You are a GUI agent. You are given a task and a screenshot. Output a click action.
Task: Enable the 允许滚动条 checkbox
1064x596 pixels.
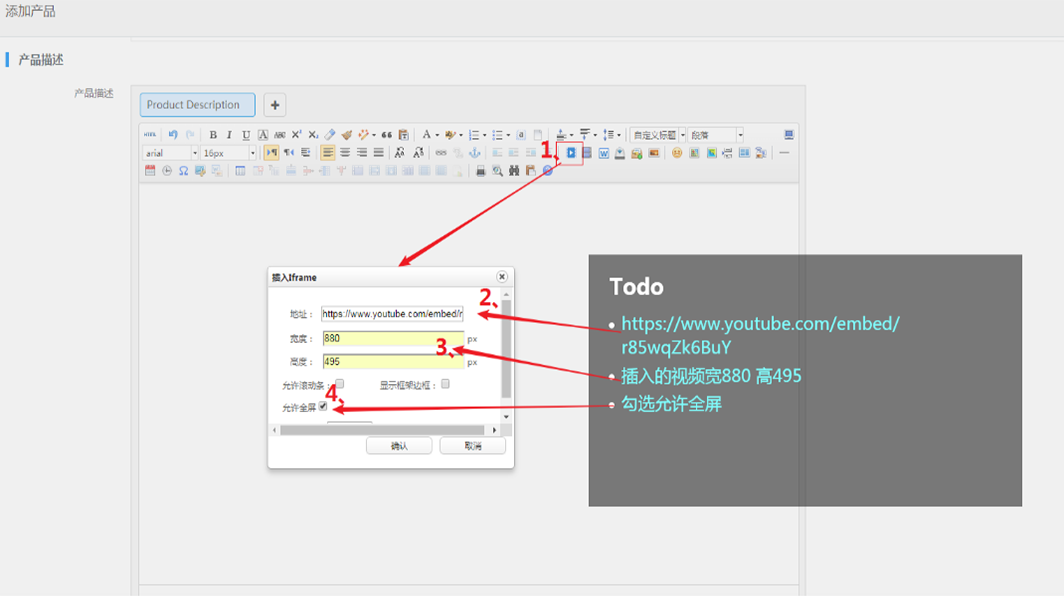[340, 383]
